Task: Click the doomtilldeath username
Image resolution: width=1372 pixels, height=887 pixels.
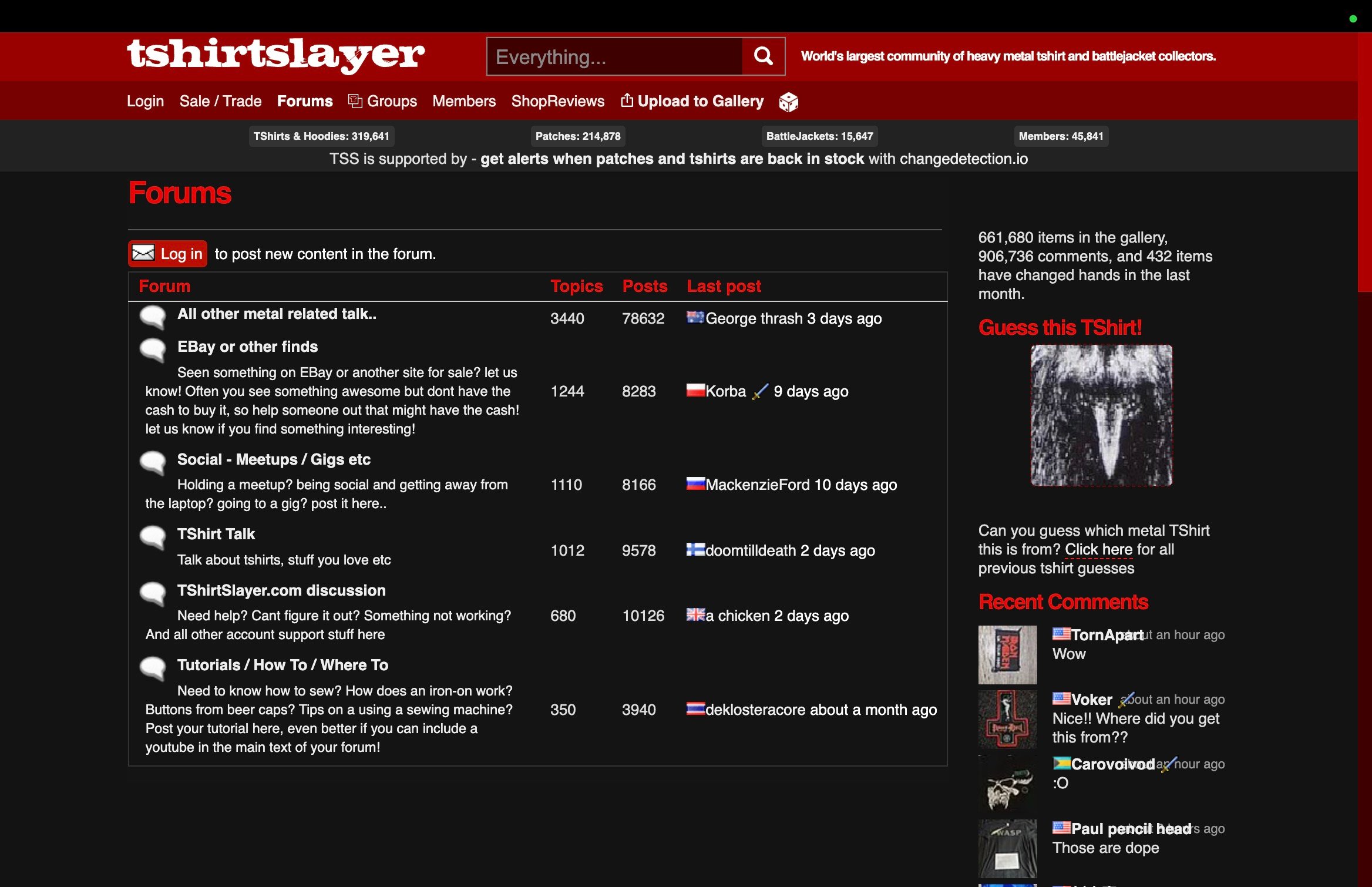Action: coord(751,550)
